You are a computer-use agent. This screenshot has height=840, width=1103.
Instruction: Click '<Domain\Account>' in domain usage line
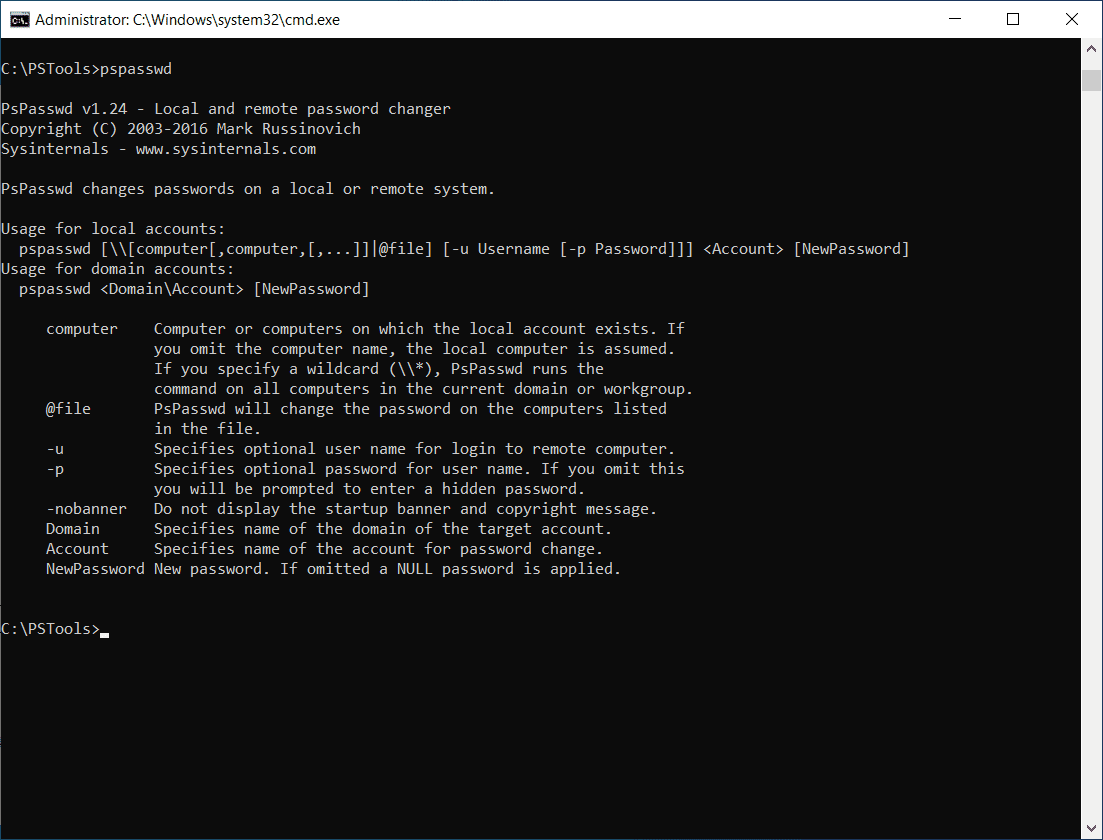(172, 289)
